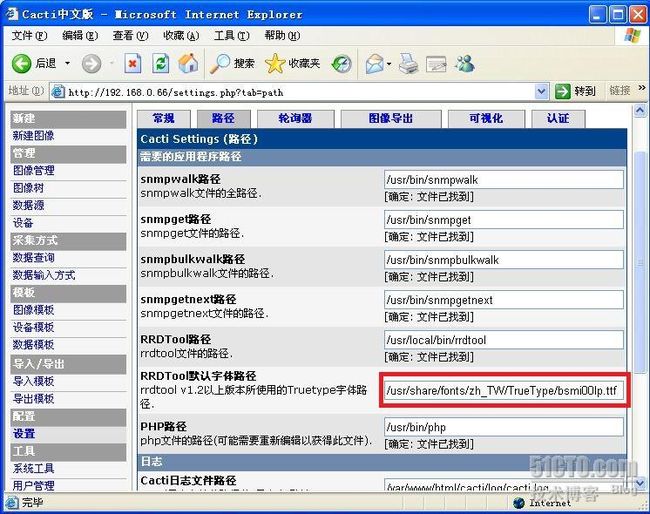The height and width of the screenshot is (514, 650).
Task: Click the vertical scrollbar thumb
Action: pos(640,261)
